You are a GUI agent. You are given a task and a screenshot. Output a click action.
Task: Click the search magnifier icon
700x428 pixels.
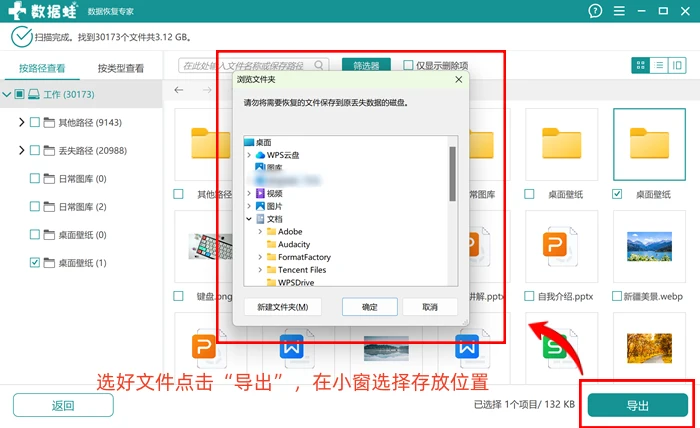click(319, 65)
